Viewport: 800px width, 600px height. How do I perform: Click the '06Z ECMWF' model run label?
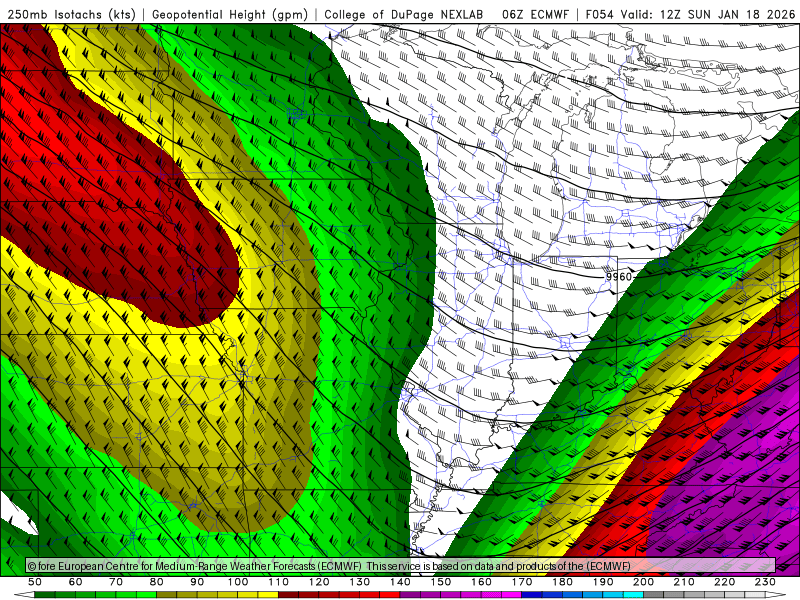[535, 14]
